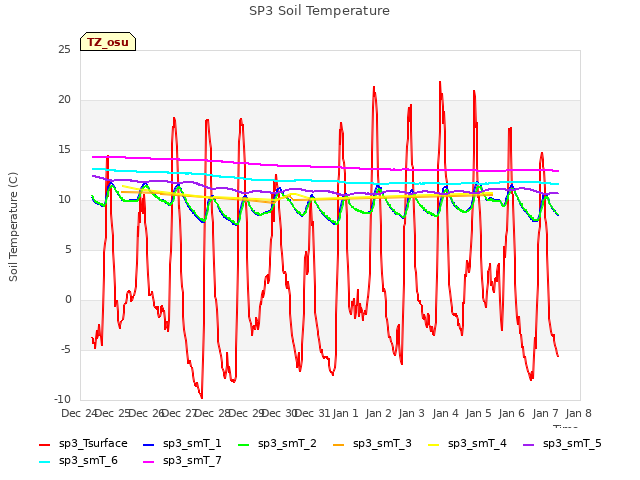Click the y-axis tick label 10

[64, 200]
